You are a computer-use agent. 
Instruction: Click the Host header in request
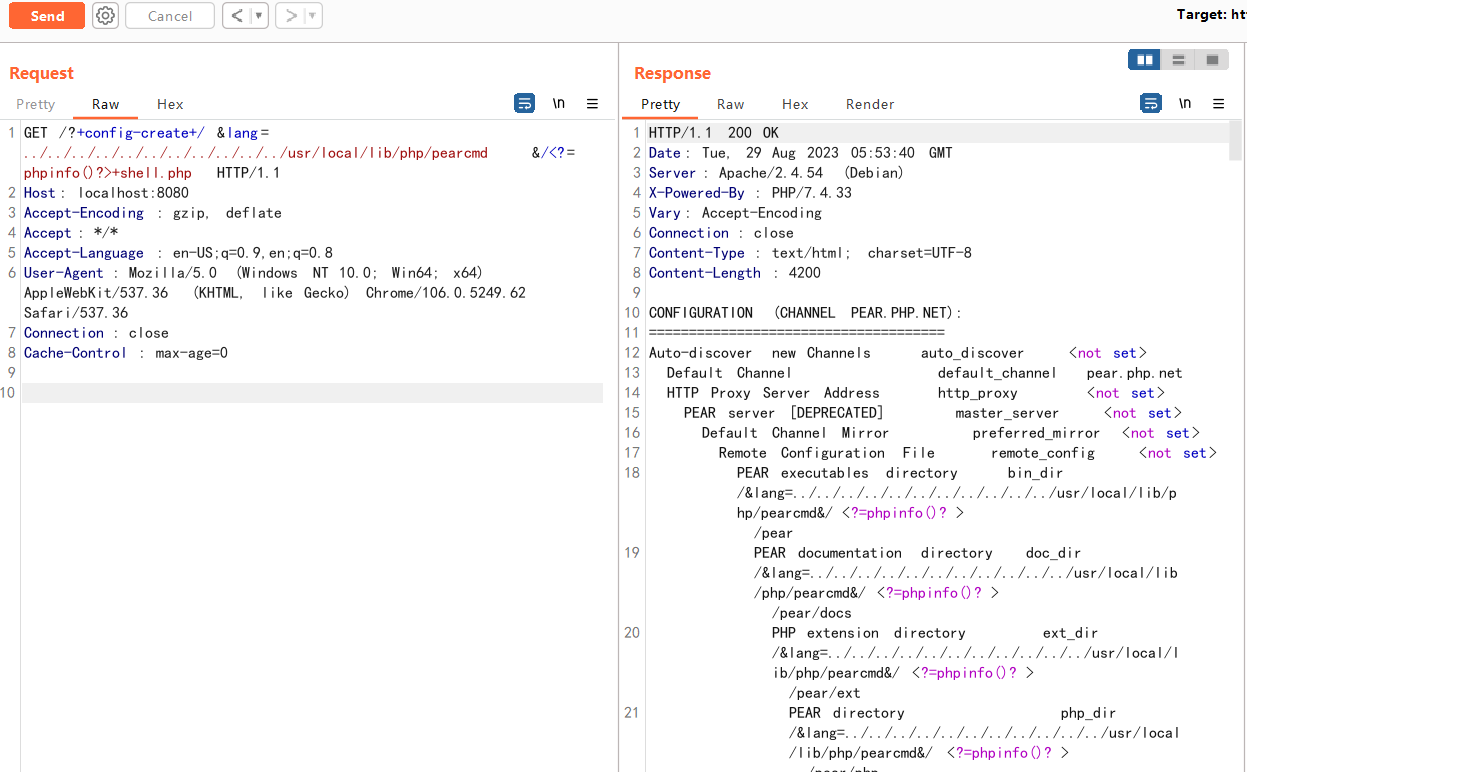[x=106, y=193]
